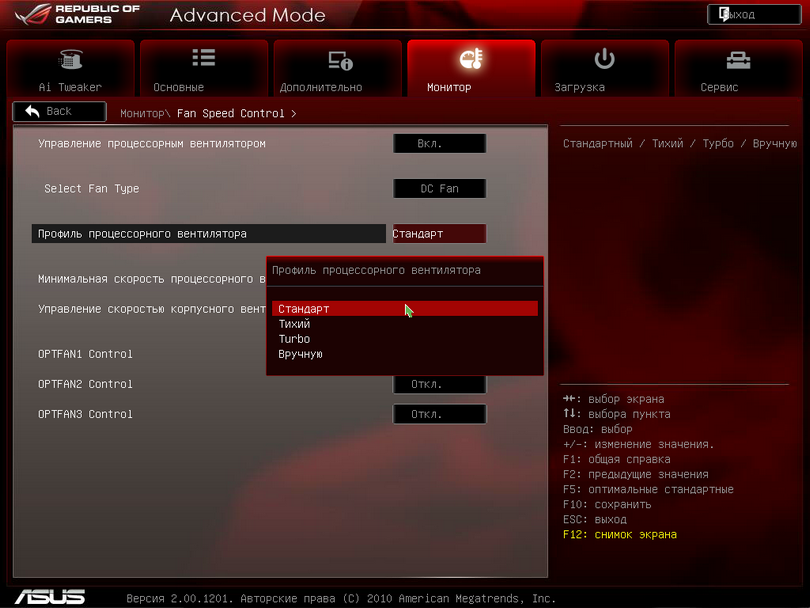Select the highlighted Стандарт option in popup
The height and width of the screenshot is (608, 810).
[304, 309]
